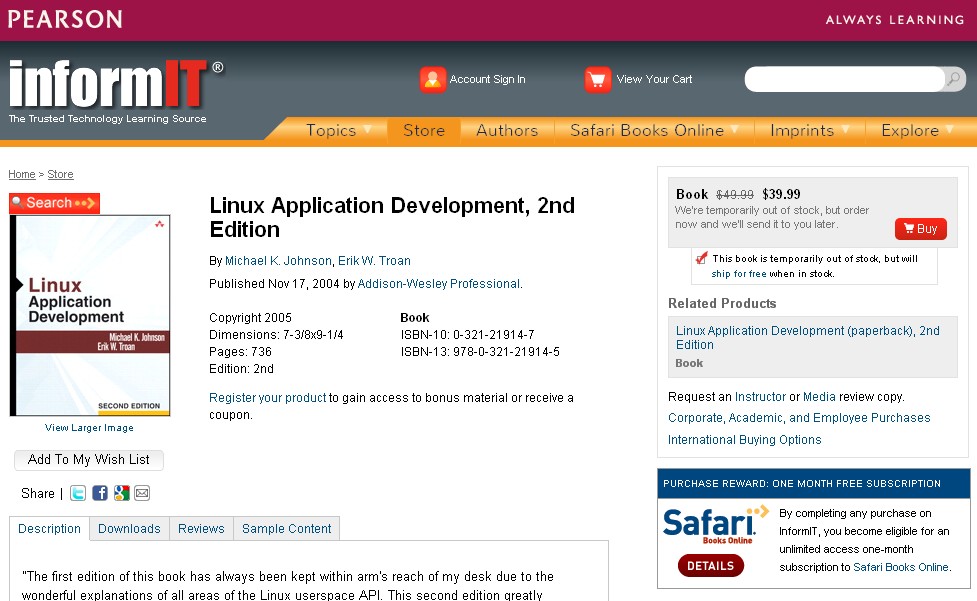Click the ISBN-10 number text
Screen dimensions: 977x601
[x=467, y=335]
